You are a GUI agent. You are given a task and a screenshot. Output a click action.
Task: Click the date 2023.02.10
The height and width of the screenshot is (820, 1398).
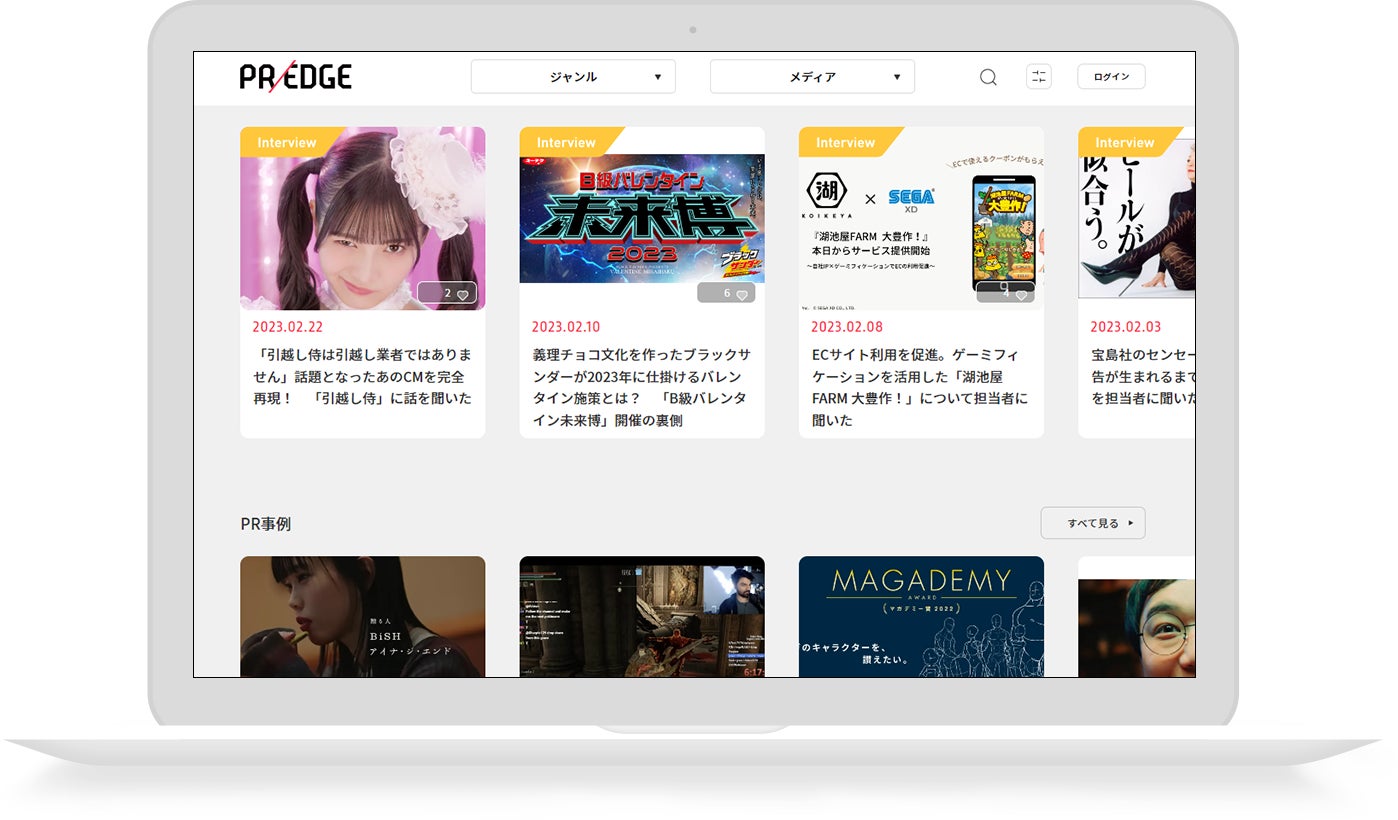[566, 327]
